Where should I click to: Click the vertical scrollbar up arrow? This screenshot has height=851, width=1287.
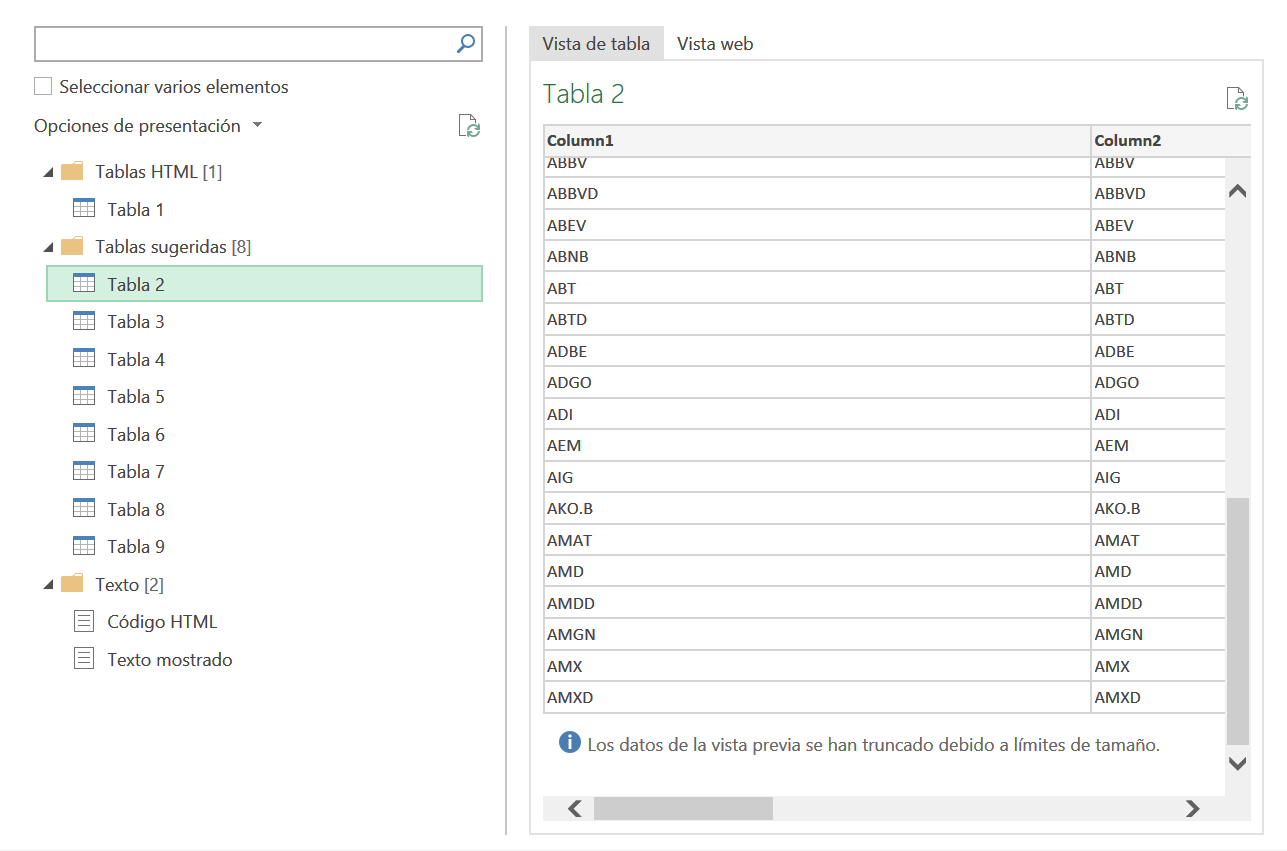pyautogui.click(x=1237, y=190)
